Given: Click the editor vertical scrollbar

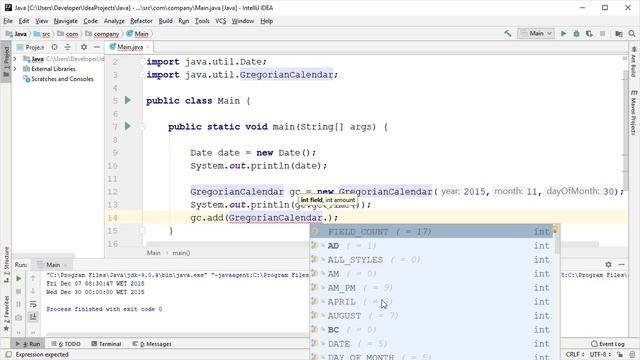Looking at the screenshot, I should [625, 131].
